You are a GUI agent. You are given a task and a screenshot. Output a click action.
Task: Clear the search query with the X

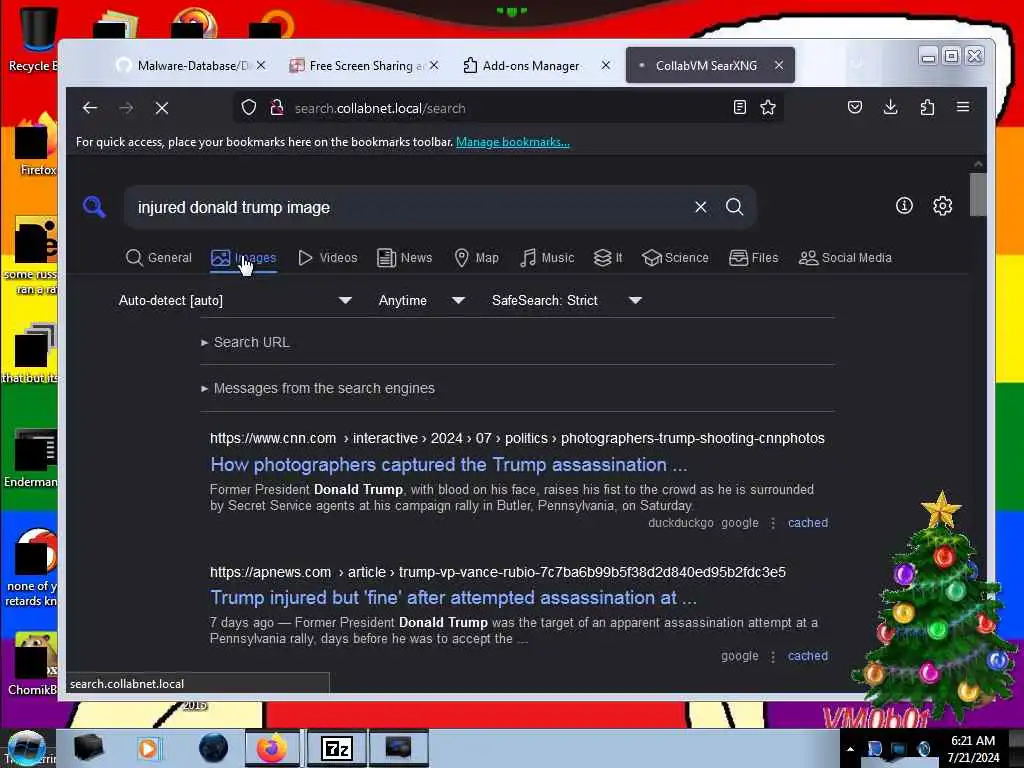click(701, 207)
